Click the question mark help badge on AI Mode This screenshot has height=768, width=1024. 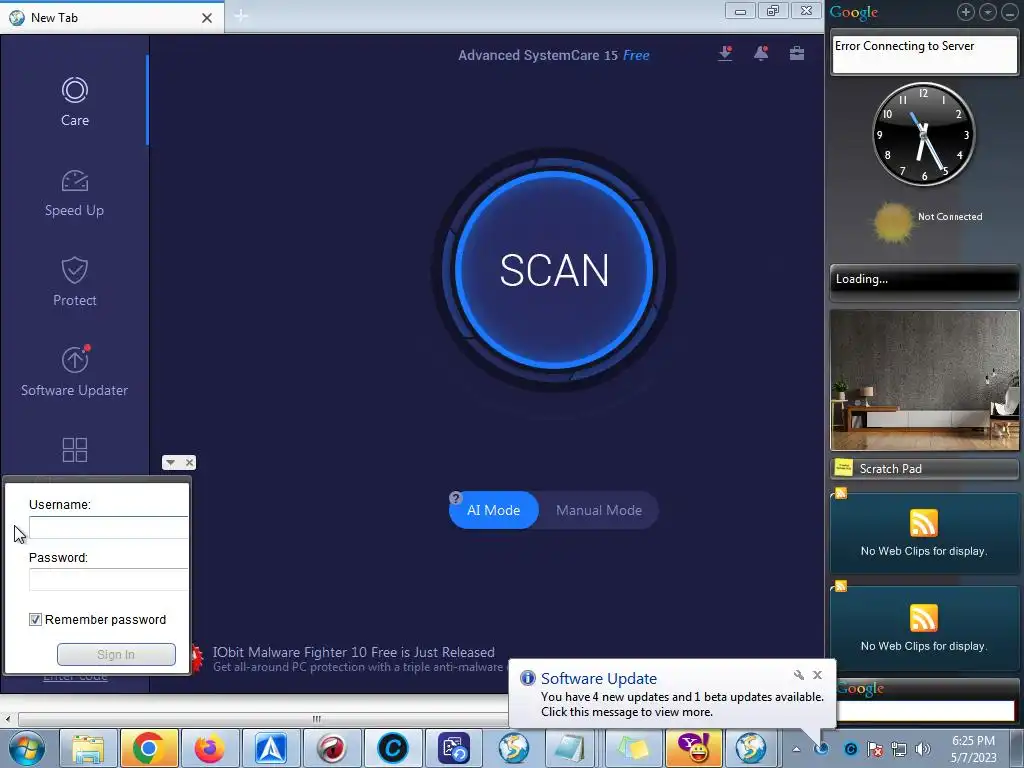click(456, 498)
